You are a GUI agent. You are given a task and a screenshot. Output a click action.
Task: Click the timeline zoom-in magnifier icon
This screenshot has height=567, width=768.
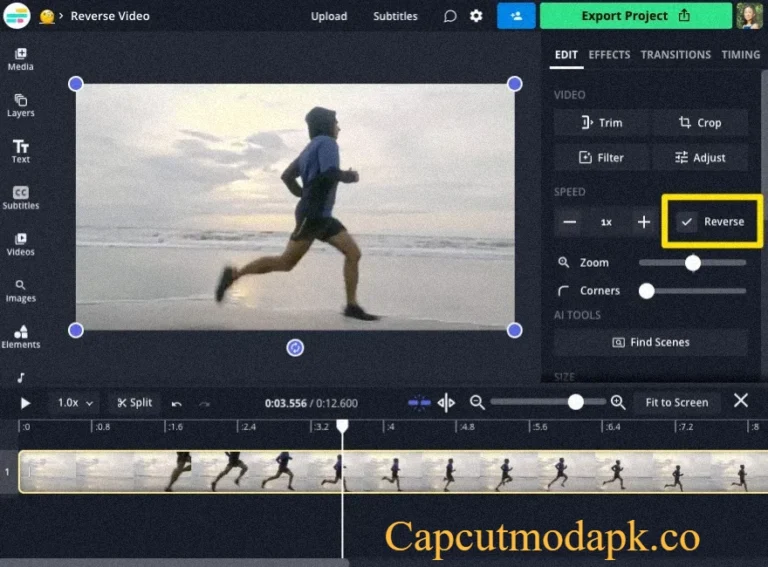(618, 402)
